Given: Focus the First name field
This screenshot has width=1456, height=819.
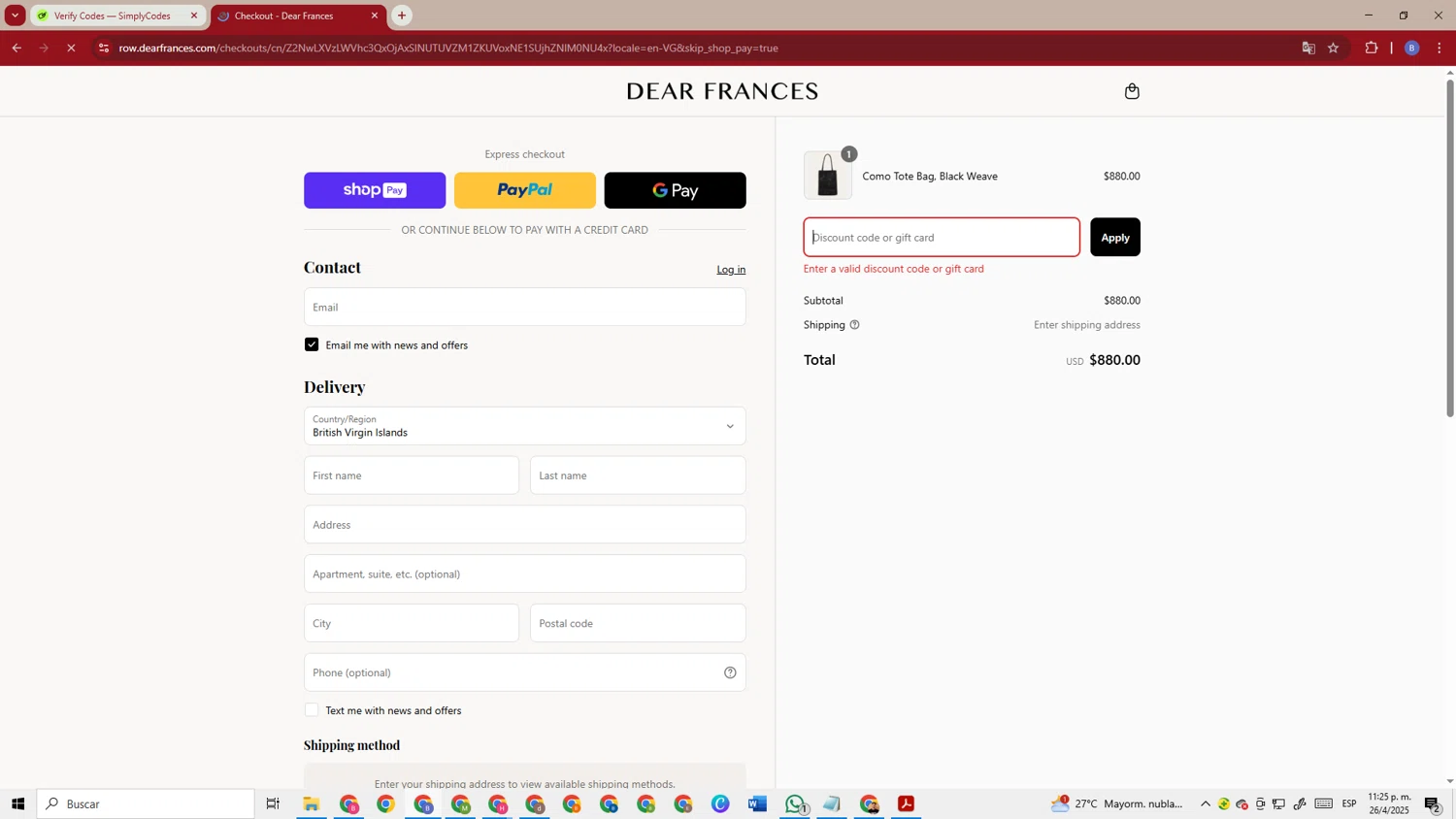Looking at the screenshot, I should (412, 475).
